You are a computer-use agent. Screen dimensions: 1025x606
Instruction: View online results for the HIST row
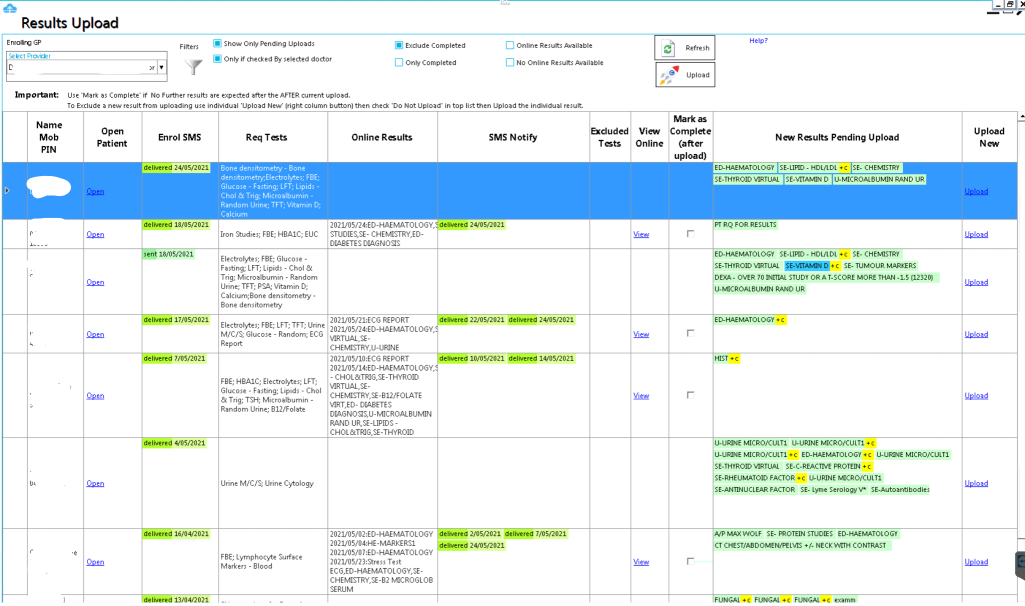pos(641,395)
